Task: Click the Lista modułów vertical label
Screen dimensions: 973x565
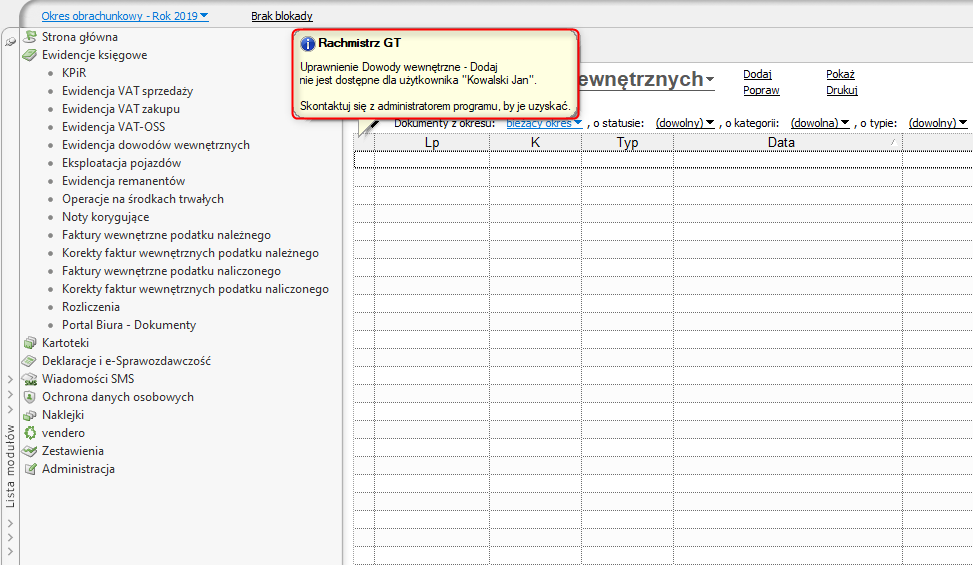Action: (10, 466)
